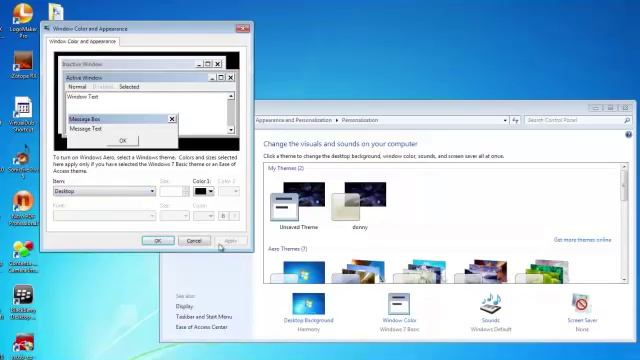Select the donny theme thumbnail
The image size is (640, 360).
click(359, 202)
